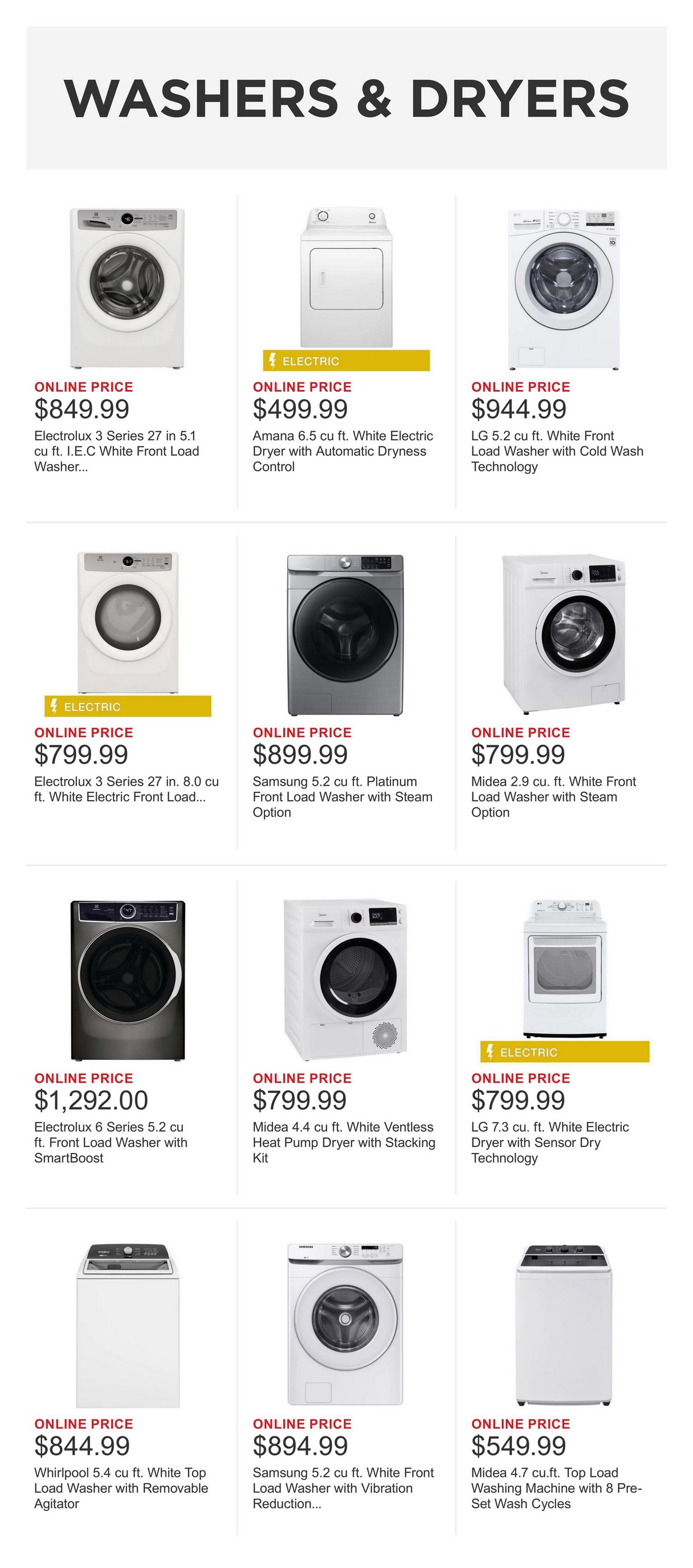Click the $549.99 Midea price
This screenshot has width=693, height=1568.
[x=519, y=1446]
